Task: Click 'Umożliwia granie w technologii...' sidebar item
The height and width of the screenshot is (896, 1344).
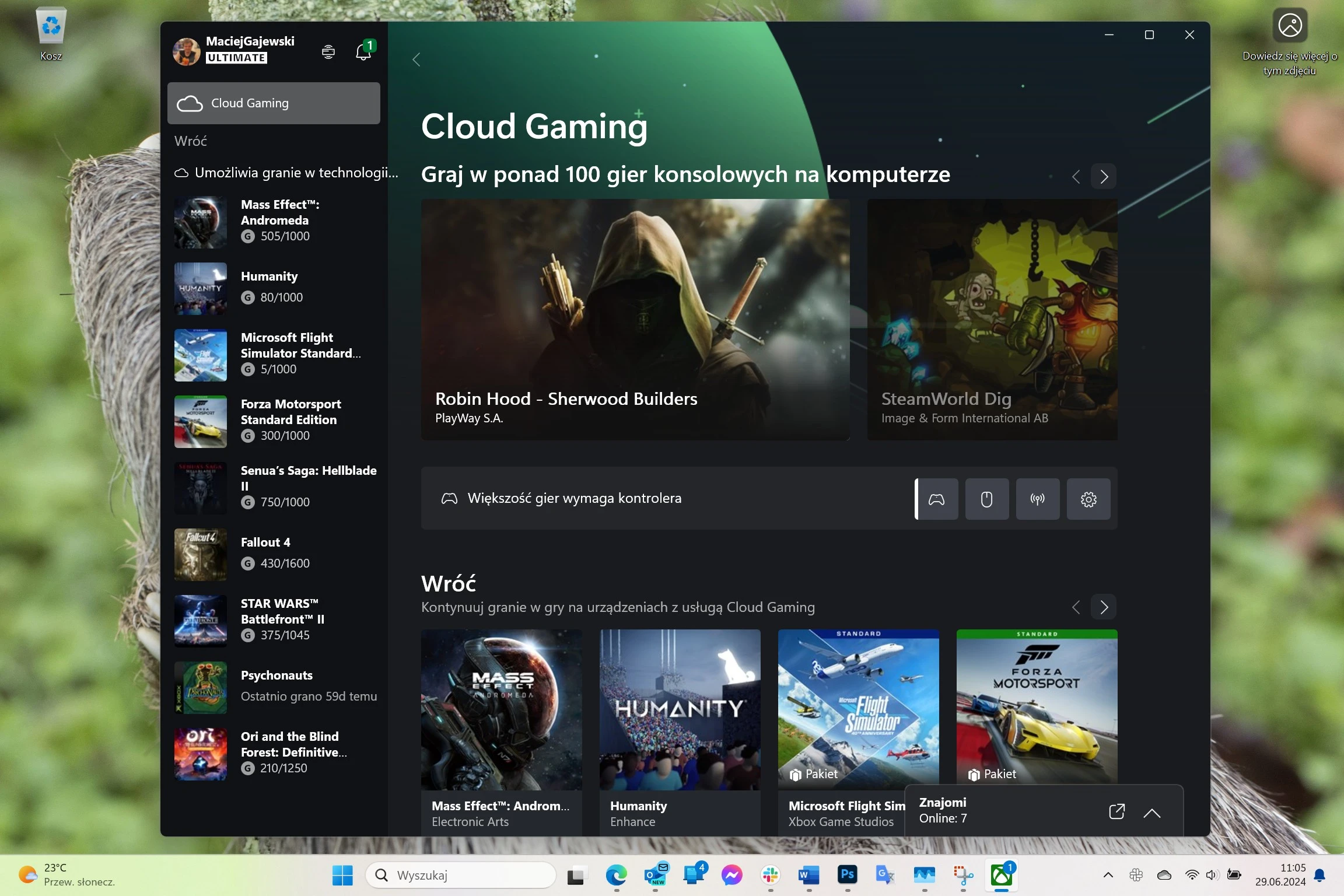Action: [x=286, y=173]
